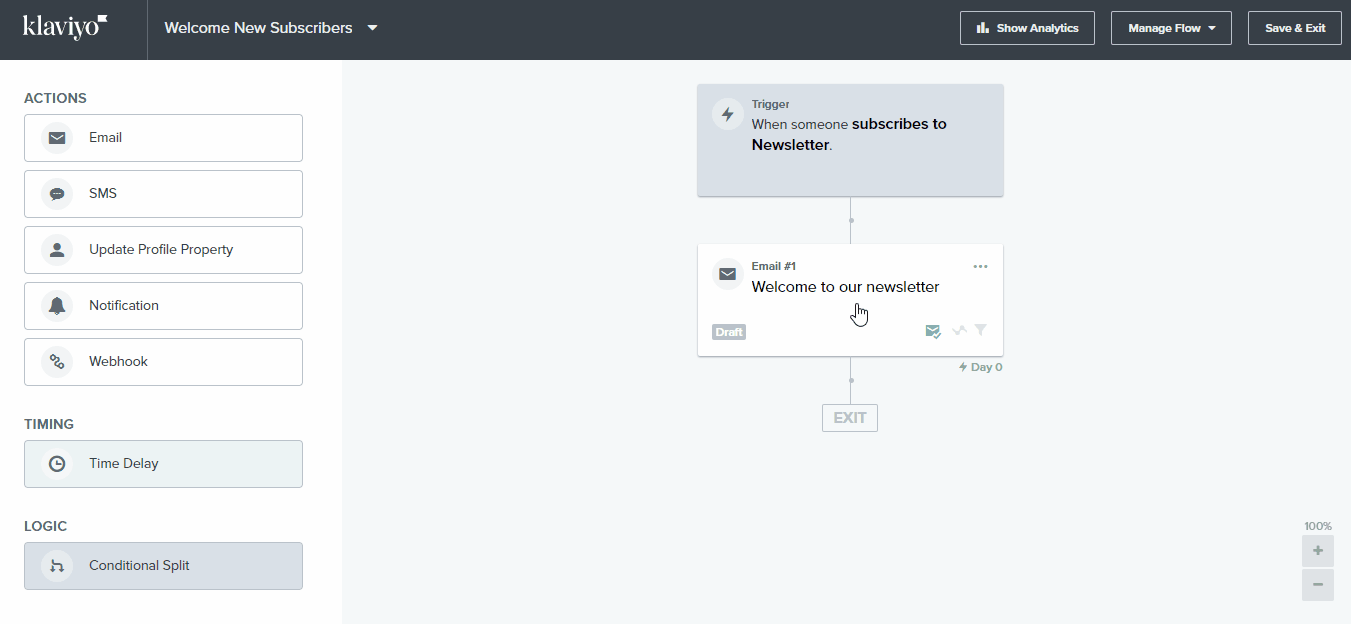Click the filter funnel icon on Email #1
This screenshot has height=624, width=1351.
(x=980, y=329)
